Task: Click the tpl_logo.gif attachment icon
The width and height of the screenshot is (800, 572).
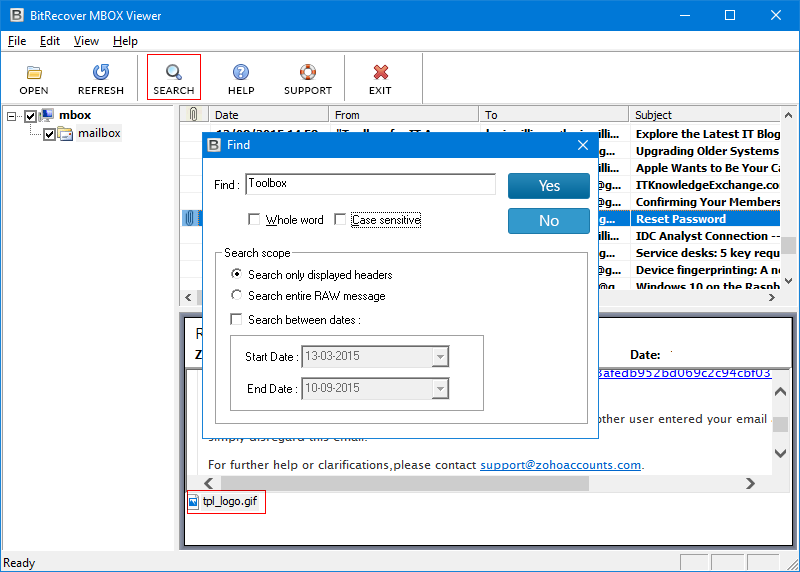Action: tap(193, 502)
